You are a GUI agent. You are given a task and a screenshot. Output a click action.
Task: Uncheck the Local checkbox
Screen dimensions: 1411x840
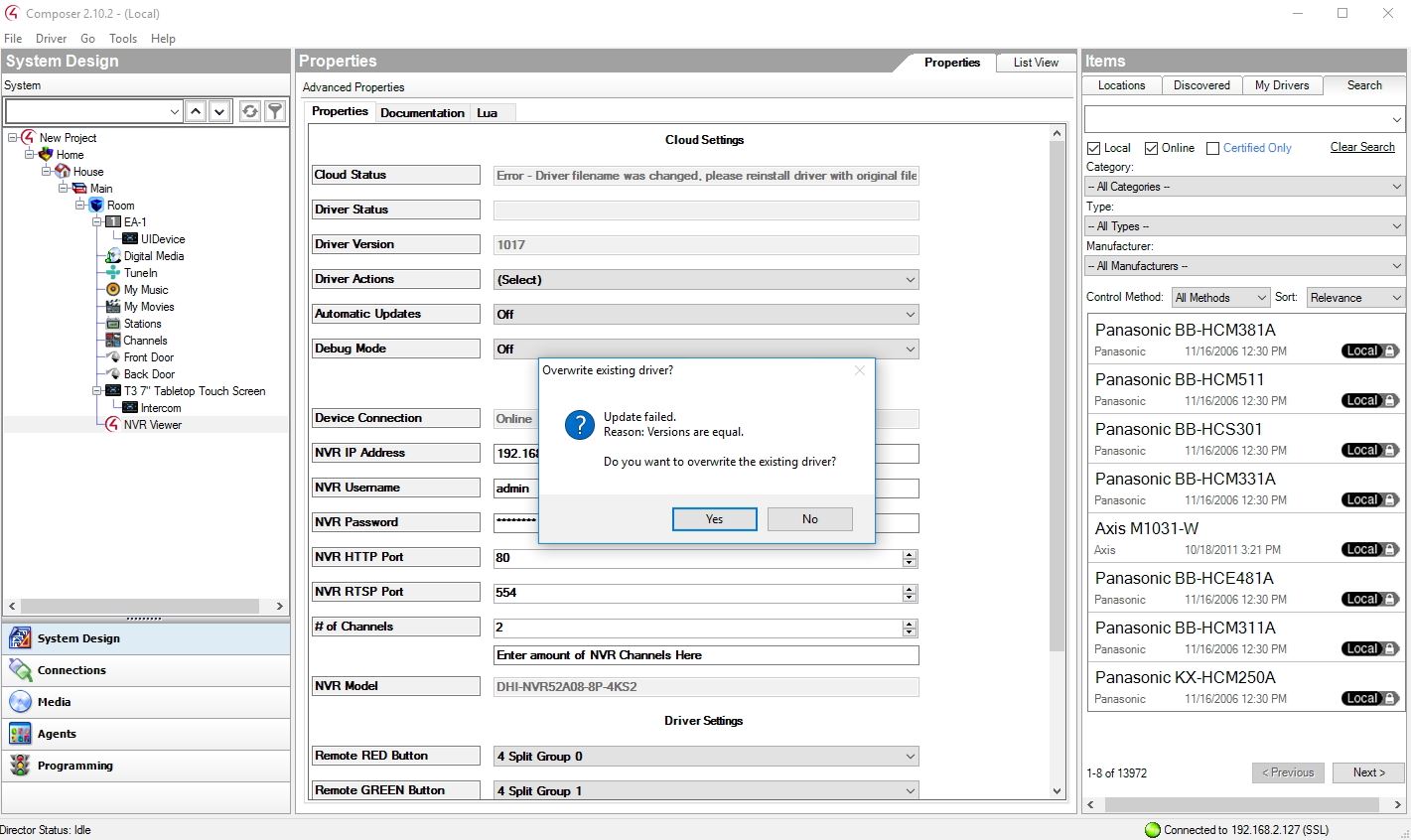coord(1094,148)
